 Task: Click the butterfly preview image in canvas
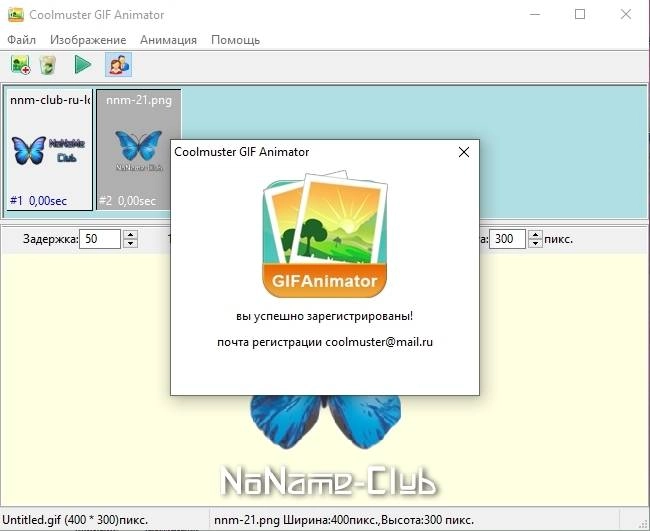tap(325, 422)
